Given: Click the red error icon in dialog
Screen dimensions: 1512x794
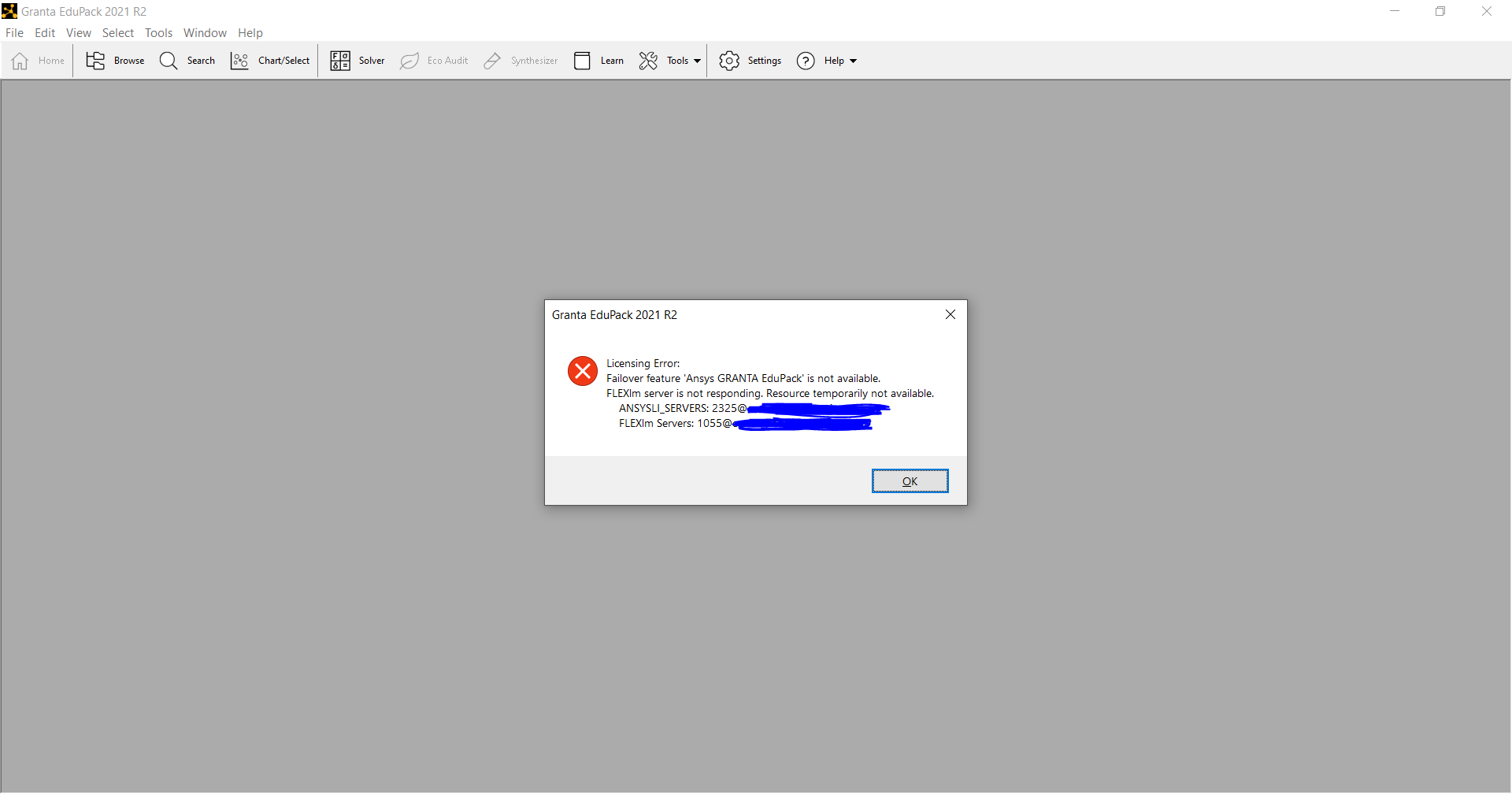Looking at the screenshot, I should [x=583, y=371].
